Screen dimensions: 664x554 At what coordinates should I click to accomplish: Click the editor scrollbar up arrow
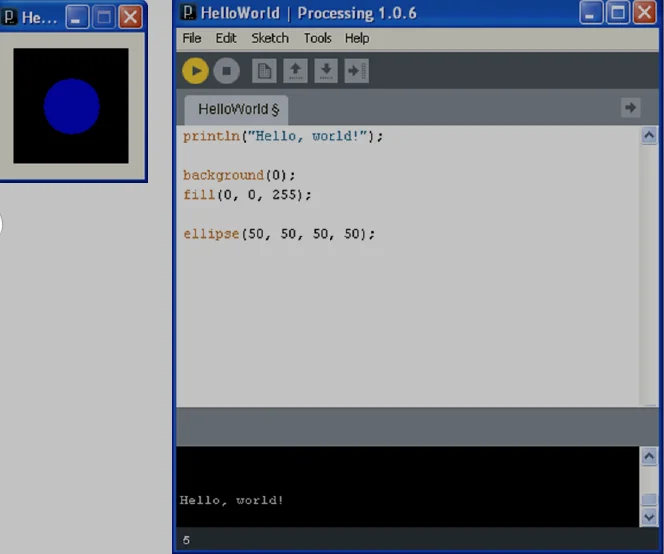click(649, 136)
